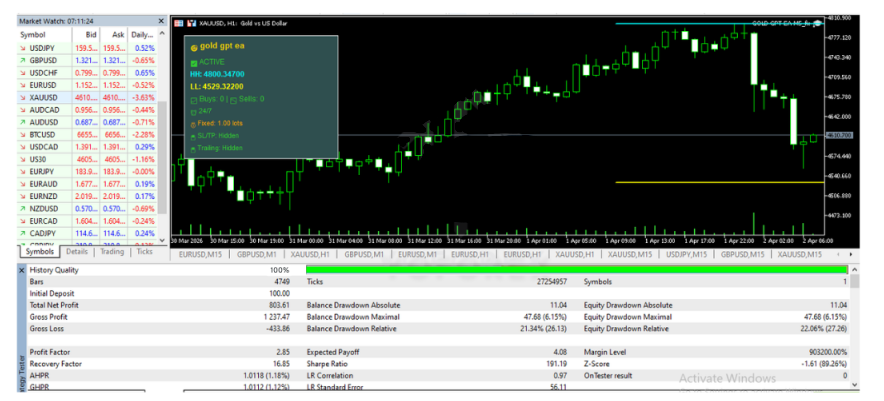Click the Total Net Profit value 803.61
Screen dimensions: 884x401
(280, 305)
